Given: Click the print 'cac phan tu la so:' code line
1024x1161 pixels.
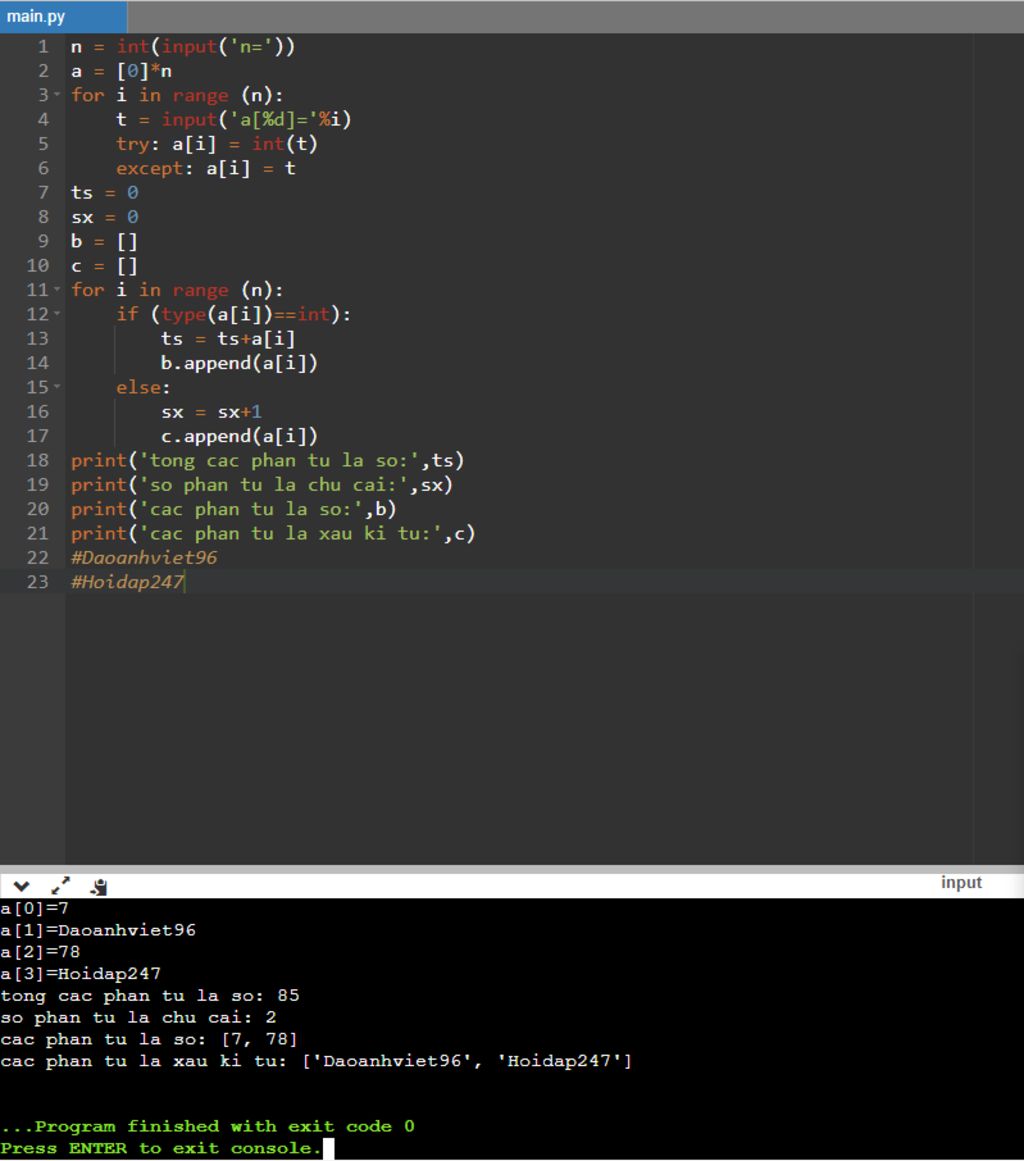Looking at the screenshot, I should pyautogui.click(x=234, y=509).
